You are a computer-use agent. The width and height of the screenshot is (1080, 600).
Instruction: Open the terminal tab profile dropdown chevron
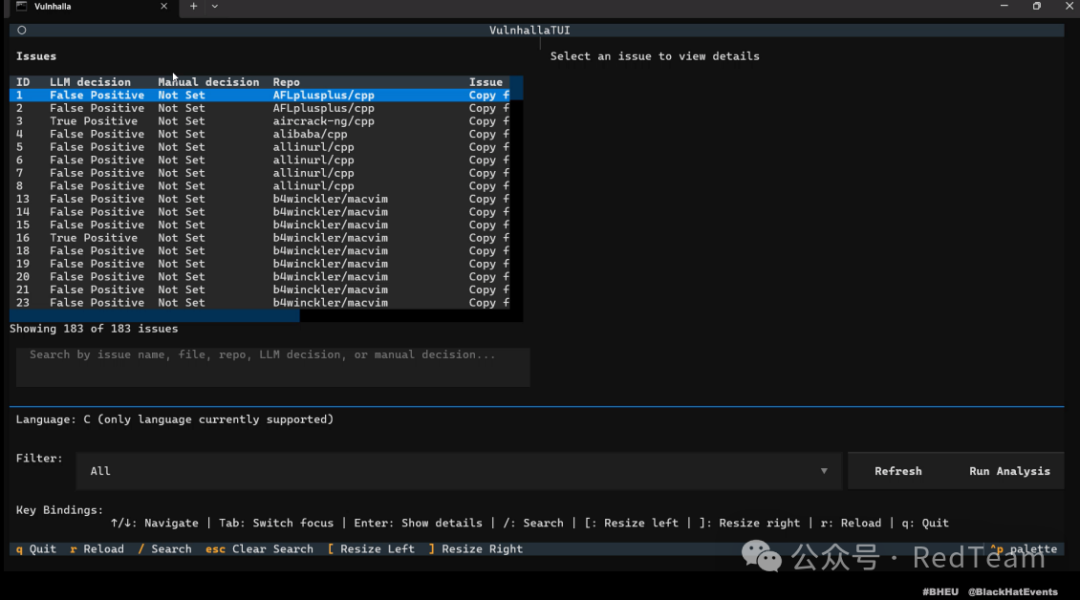click(214, 6)
